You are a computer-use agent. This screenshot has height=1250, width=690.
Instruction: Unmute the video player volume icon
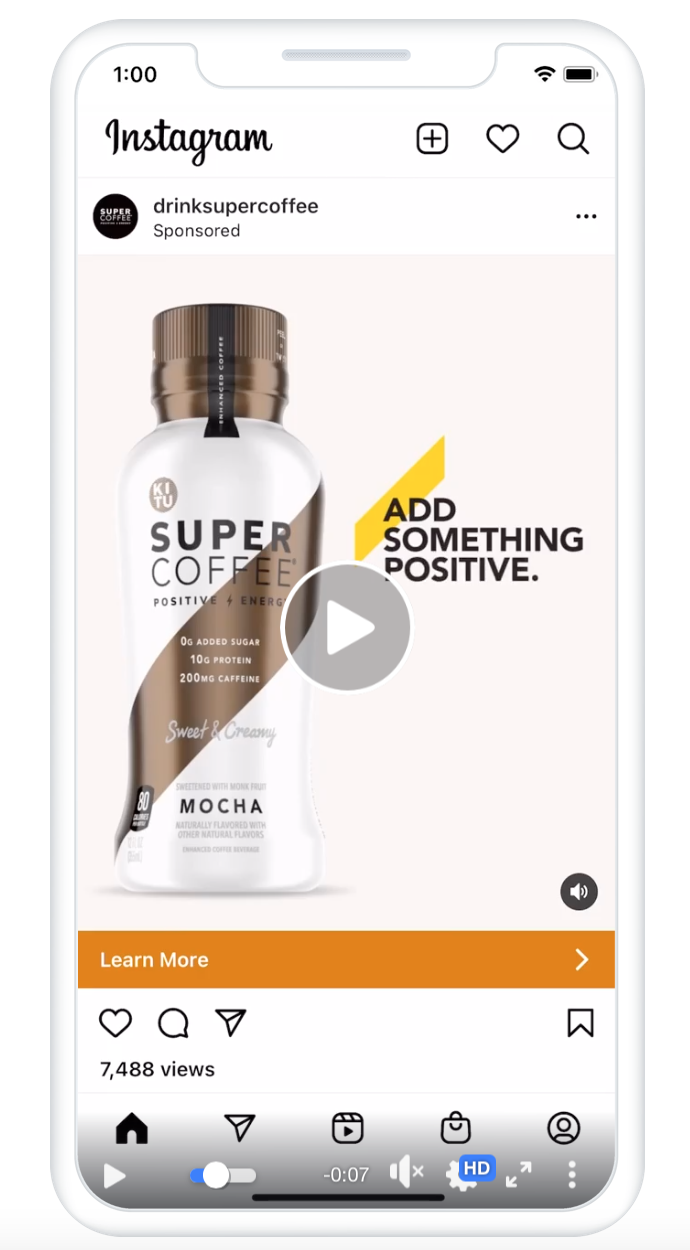406,1174
